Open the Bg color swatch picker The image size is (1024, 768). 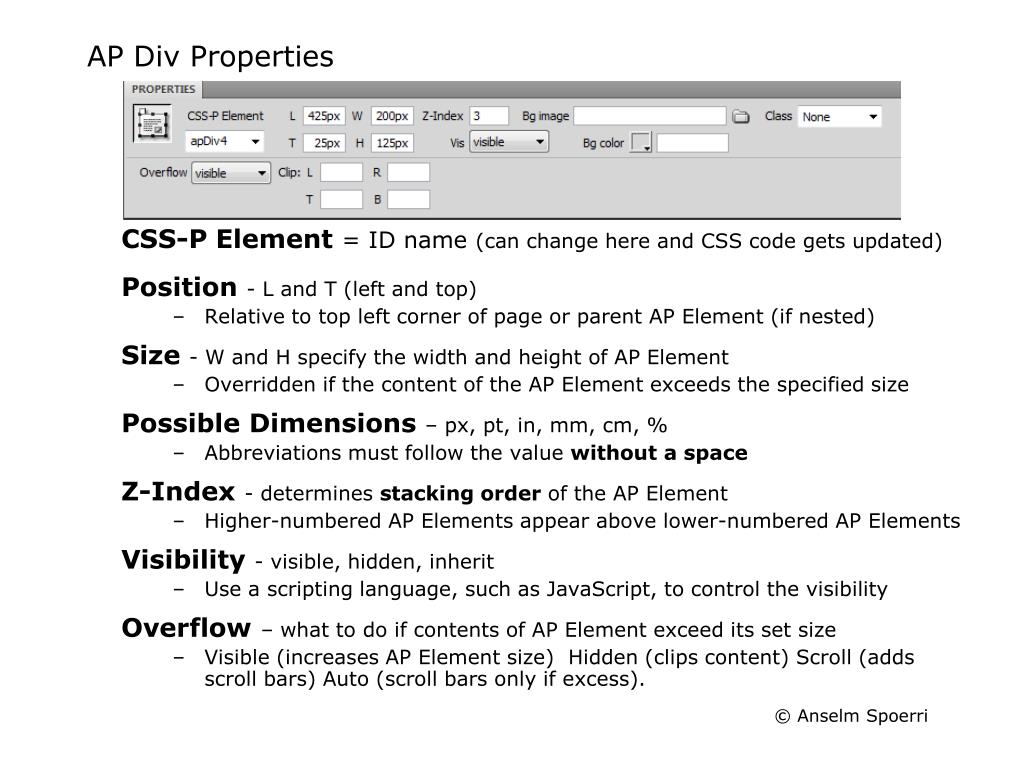641,142
